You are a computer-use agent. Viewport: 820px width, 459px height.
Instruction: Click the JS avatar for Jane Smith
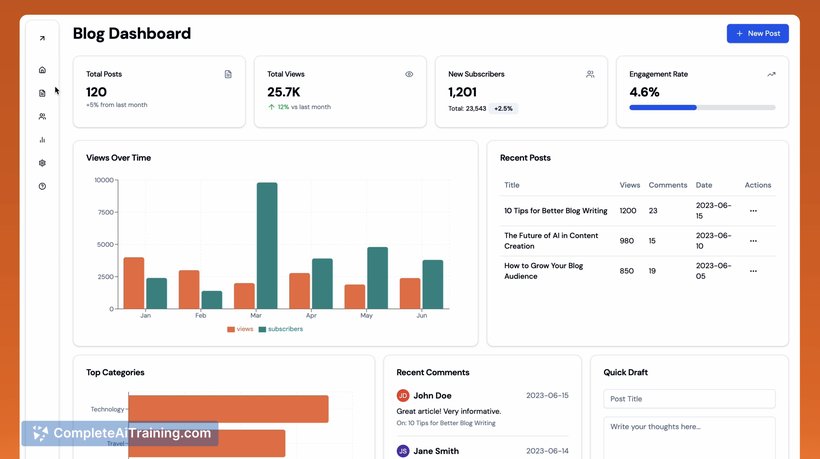tap(403, 451)
